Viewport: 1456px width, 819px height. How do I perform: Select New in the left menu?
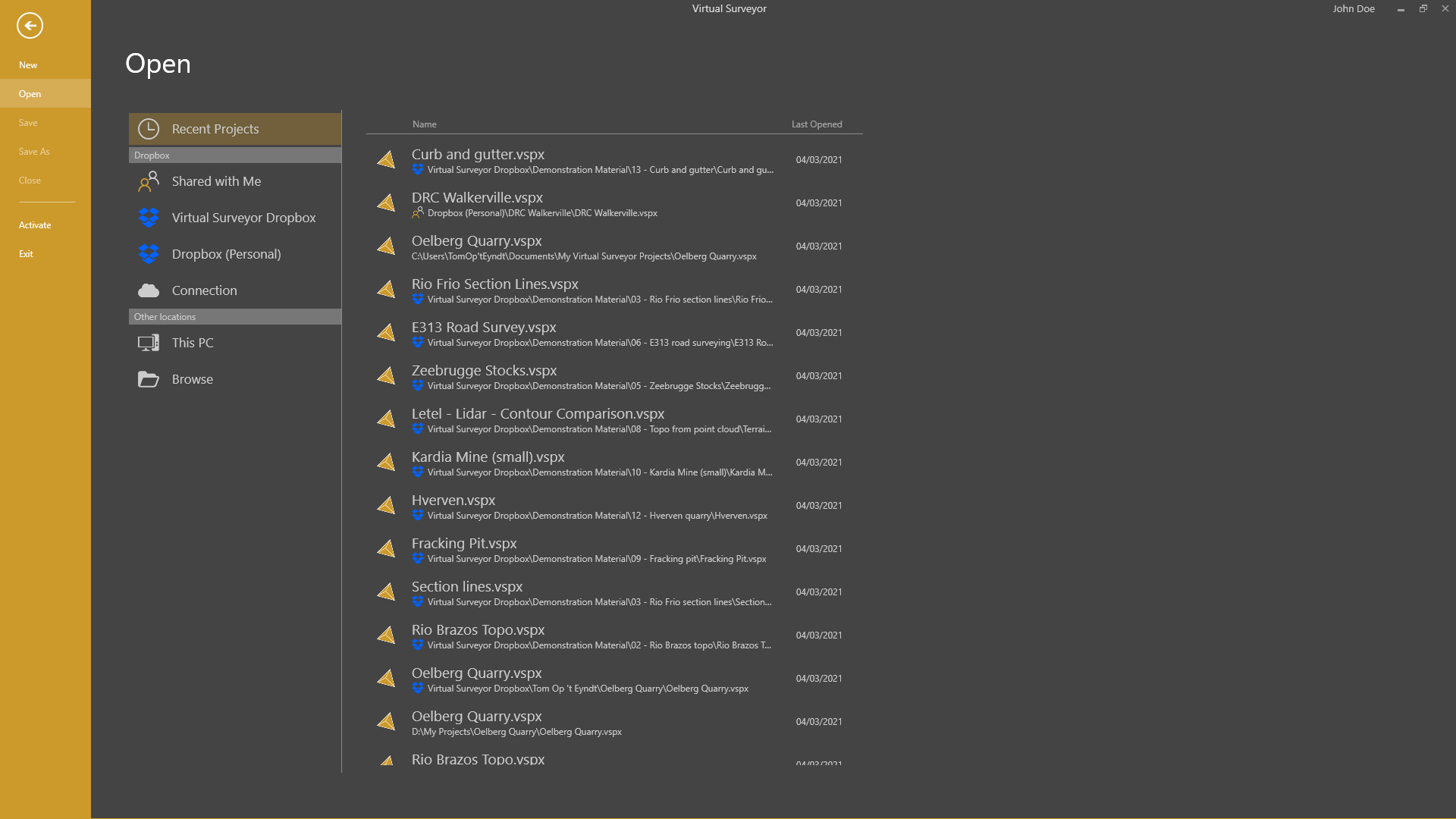coord(28,65)
